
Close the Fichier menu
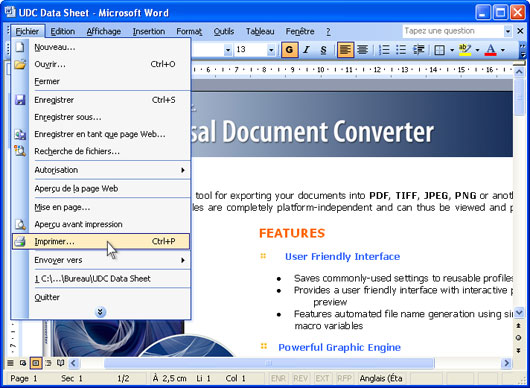(x=27, y=31)
